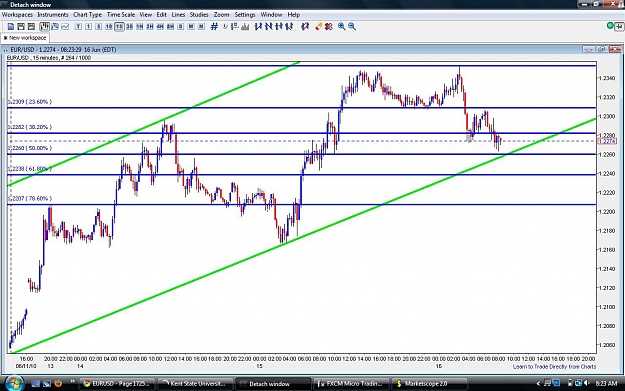Open the Workspaces menu
This screenshot has width=625, height=391.
pos(17,15)
